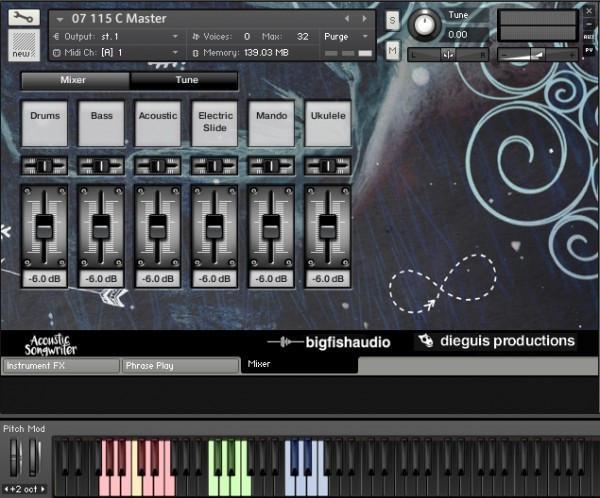Click the Mod wheel
Viewport: 600px width, 498px height.
(34, 458)
